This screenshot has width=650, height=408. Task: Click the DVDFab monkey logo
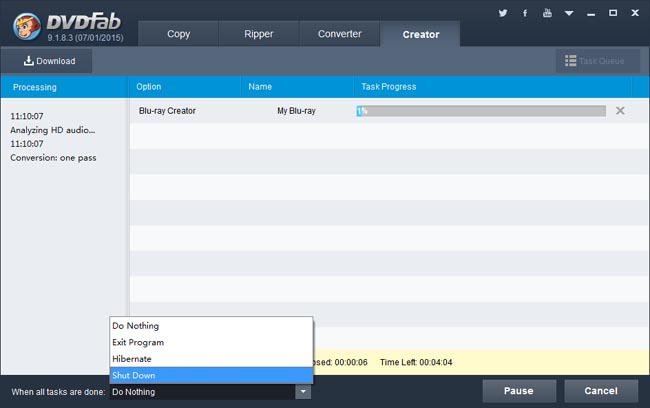click(x=24, y=22)
